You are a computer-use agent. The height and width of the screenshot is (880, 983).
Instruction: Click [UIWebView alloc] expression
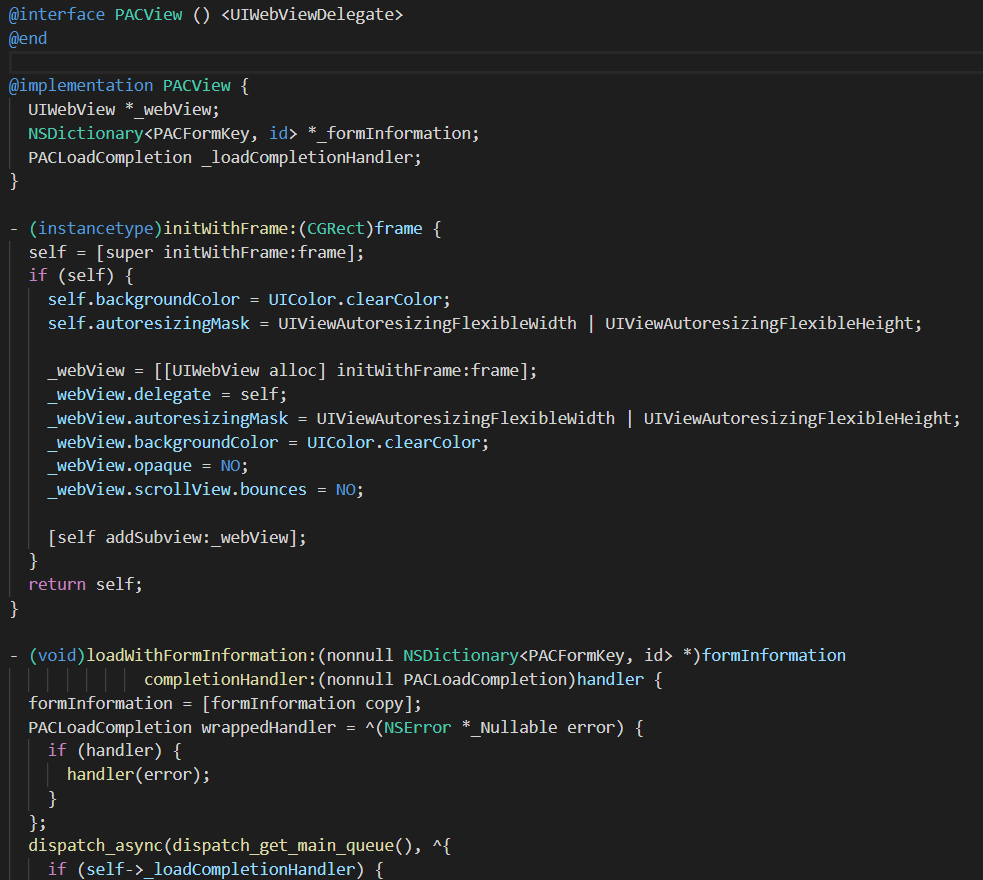point(245,370)
